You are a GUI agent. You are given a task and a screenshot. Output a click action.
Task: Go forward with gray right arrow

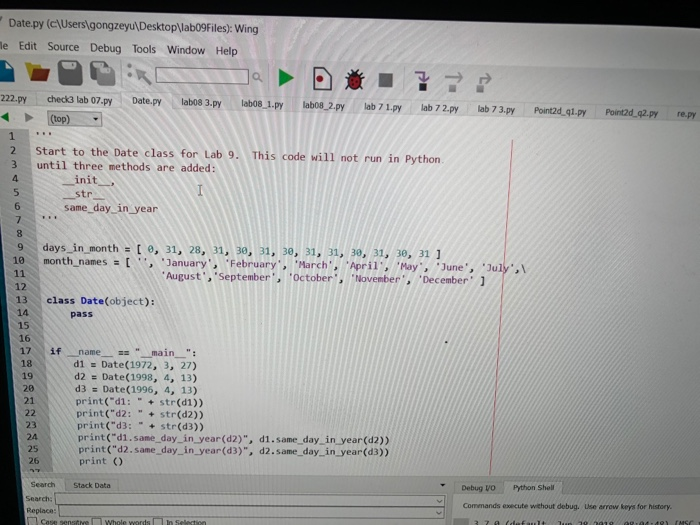tap(29, 117)
